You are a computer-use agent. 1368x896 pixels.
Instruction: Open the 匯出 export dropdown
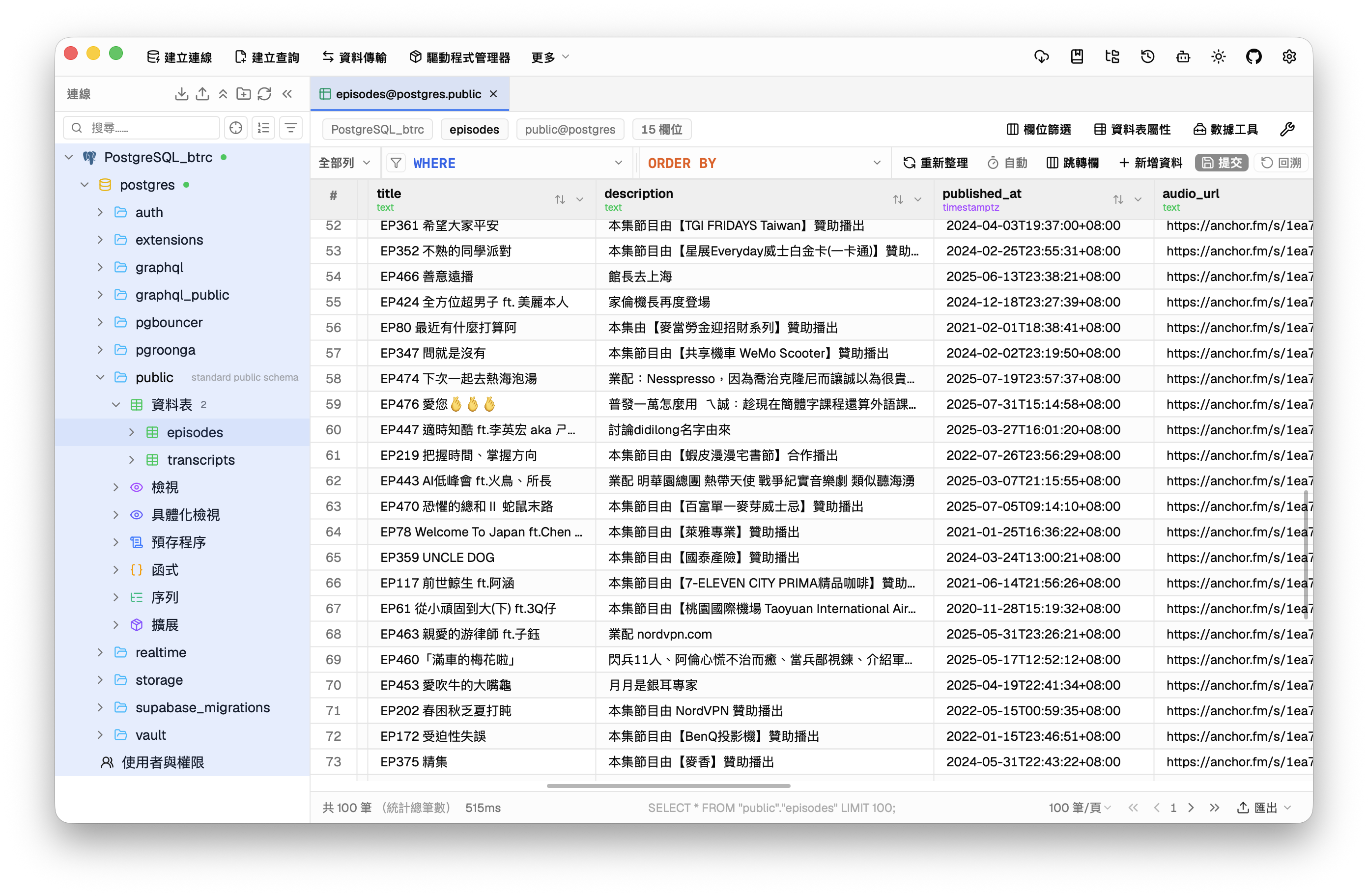coord(1264,808)
